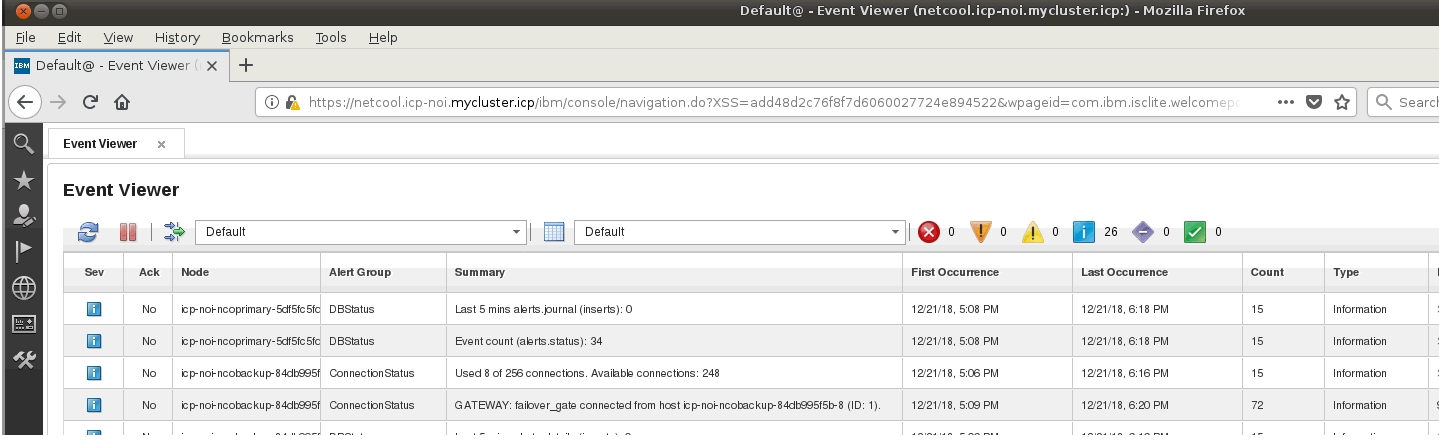Click the Firefox search box
Viewport: 1439px width, 441px height.
click(1403, 102)
